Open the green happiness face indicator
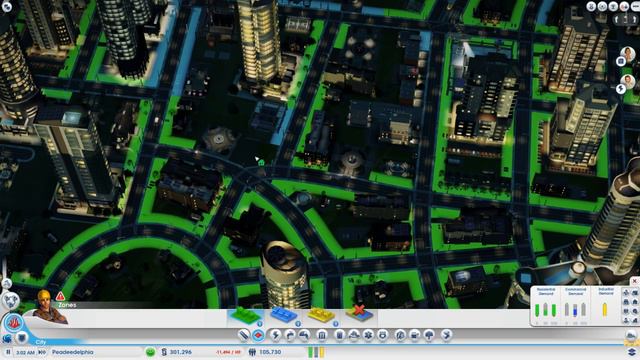 click(151, 352)
